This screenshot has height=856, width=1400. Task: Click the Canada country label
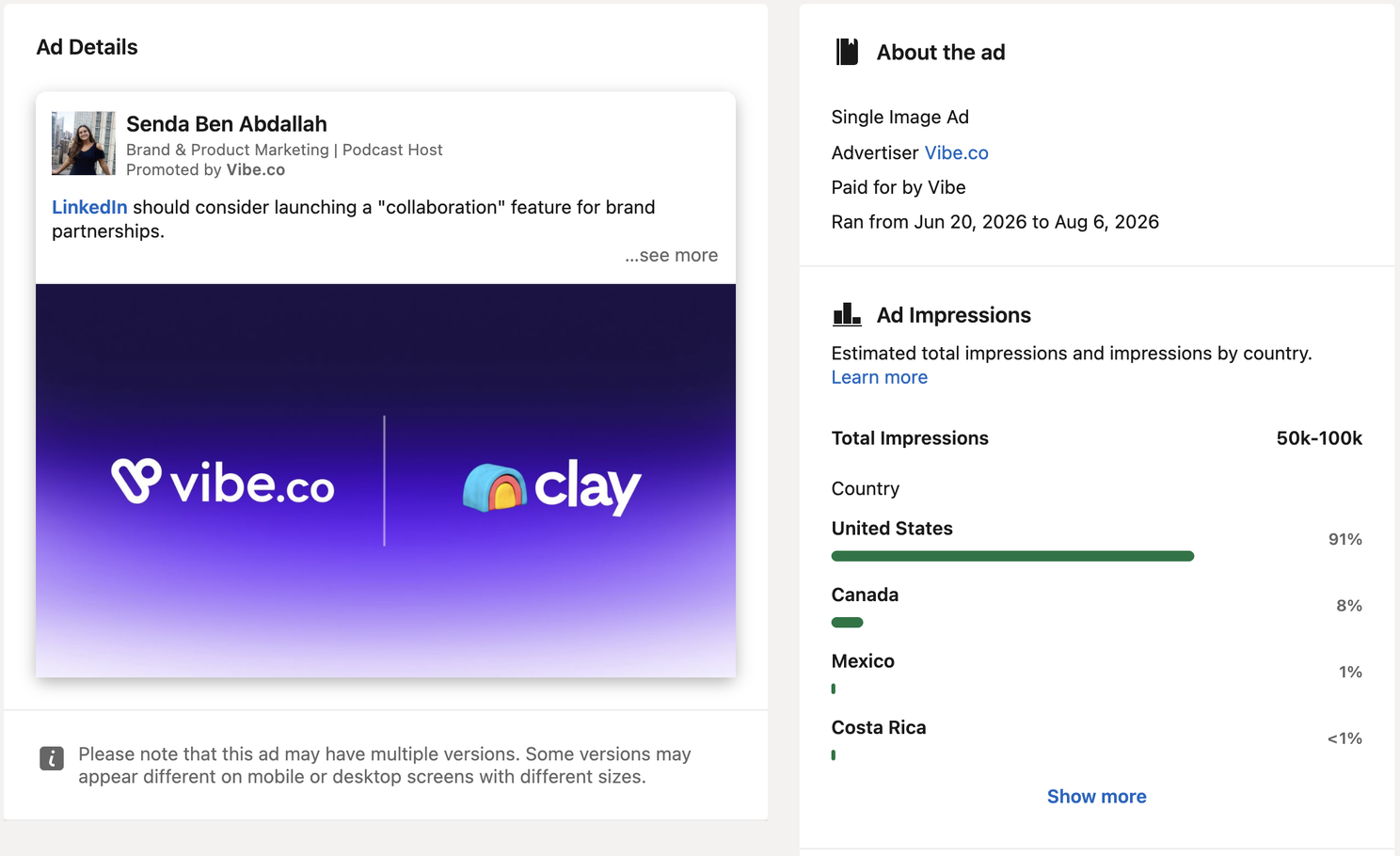[865, 594]
